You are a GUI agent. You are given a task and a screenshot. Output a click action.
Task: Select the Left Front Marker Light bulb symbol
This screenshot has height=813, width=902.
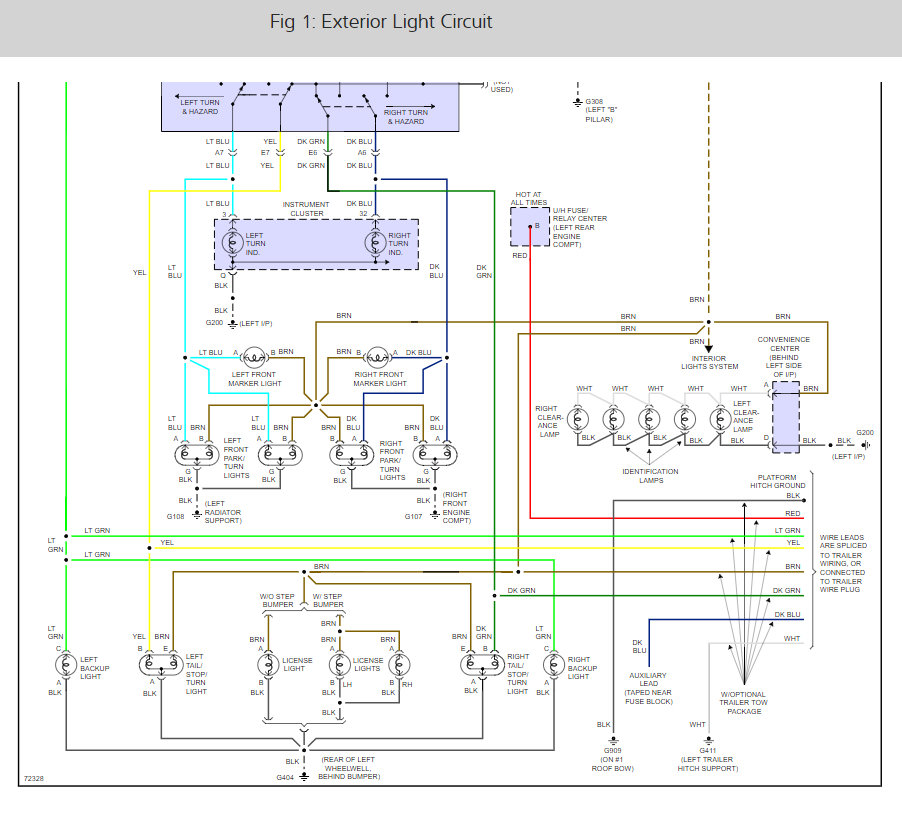click(x=254, y=357)
